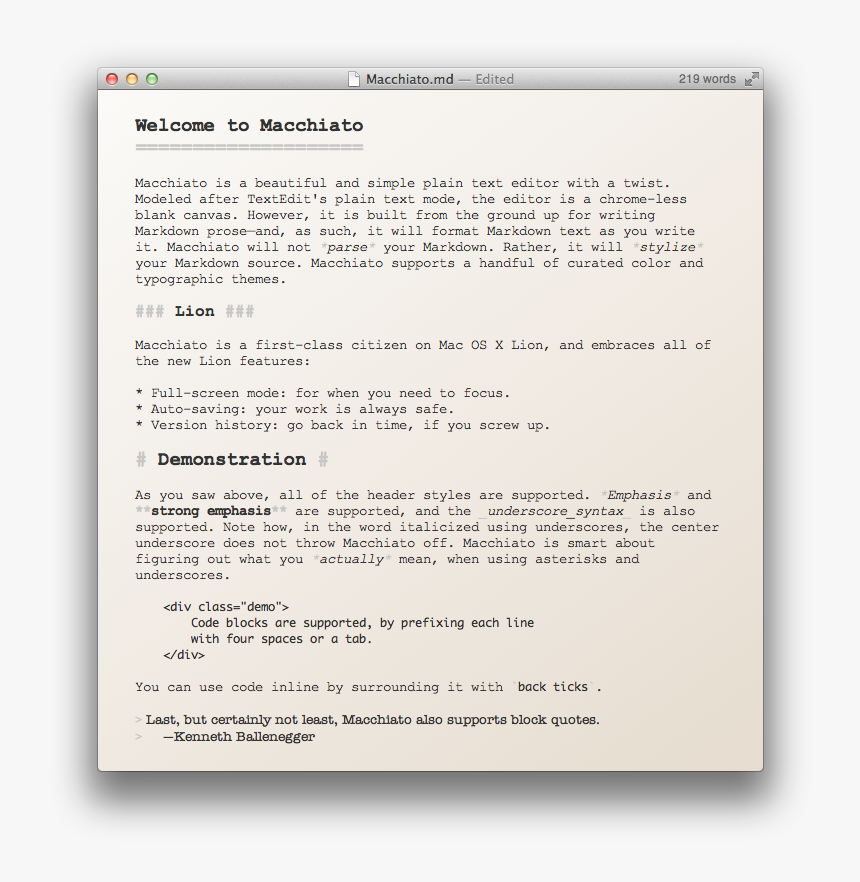Click the italic word 'parse'
The height and width of the screenshot is (882, 860).
[x=347, y=247]
